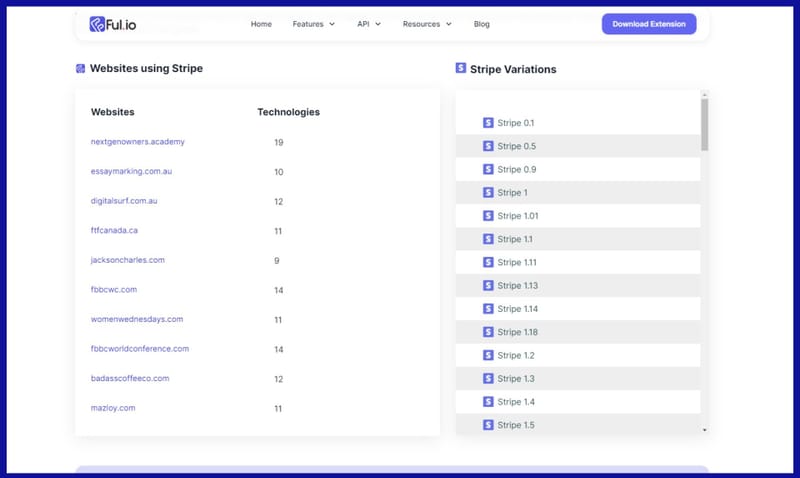Visit the badasscoffeeco.com link
The height and width of the screenshot is (478, 800).
pyautogui.click(x=130, y=379)
